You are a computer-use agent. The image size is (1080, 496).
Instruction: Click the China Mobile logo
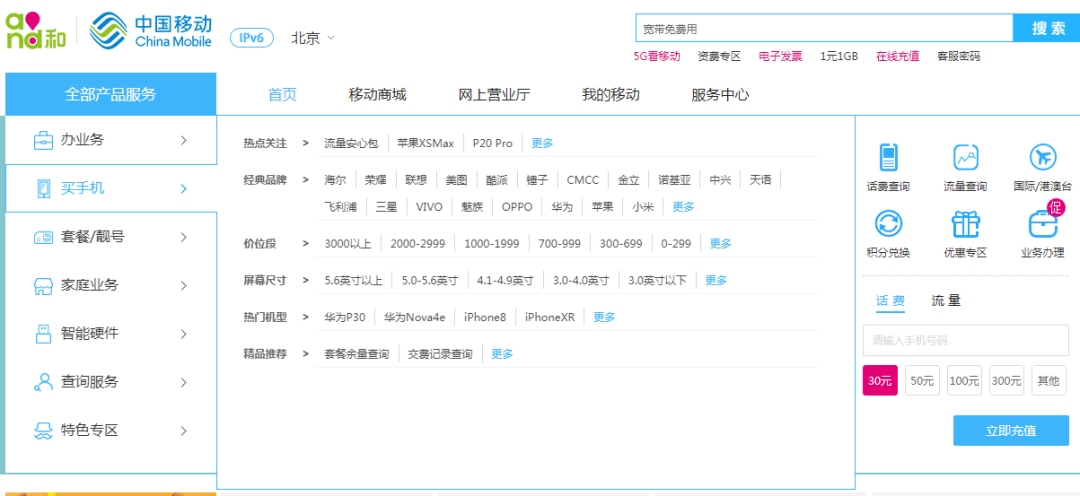pyautogui.click(x=151, y=32)
